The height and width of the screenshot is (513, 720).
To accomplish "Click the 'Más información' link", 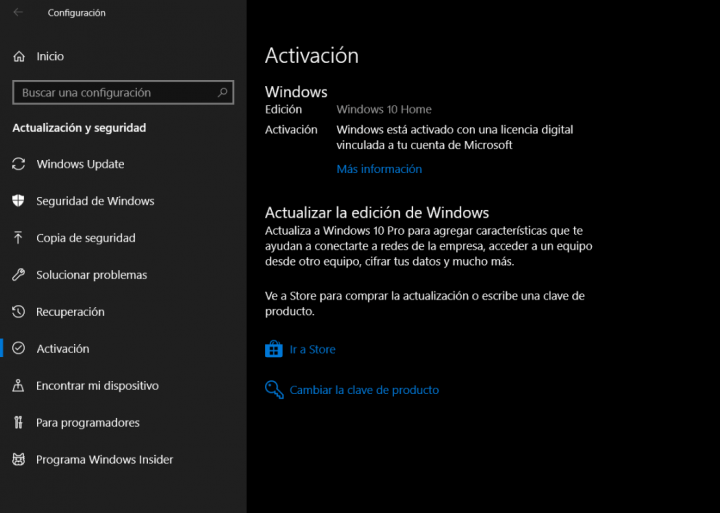I will point(379,169).
